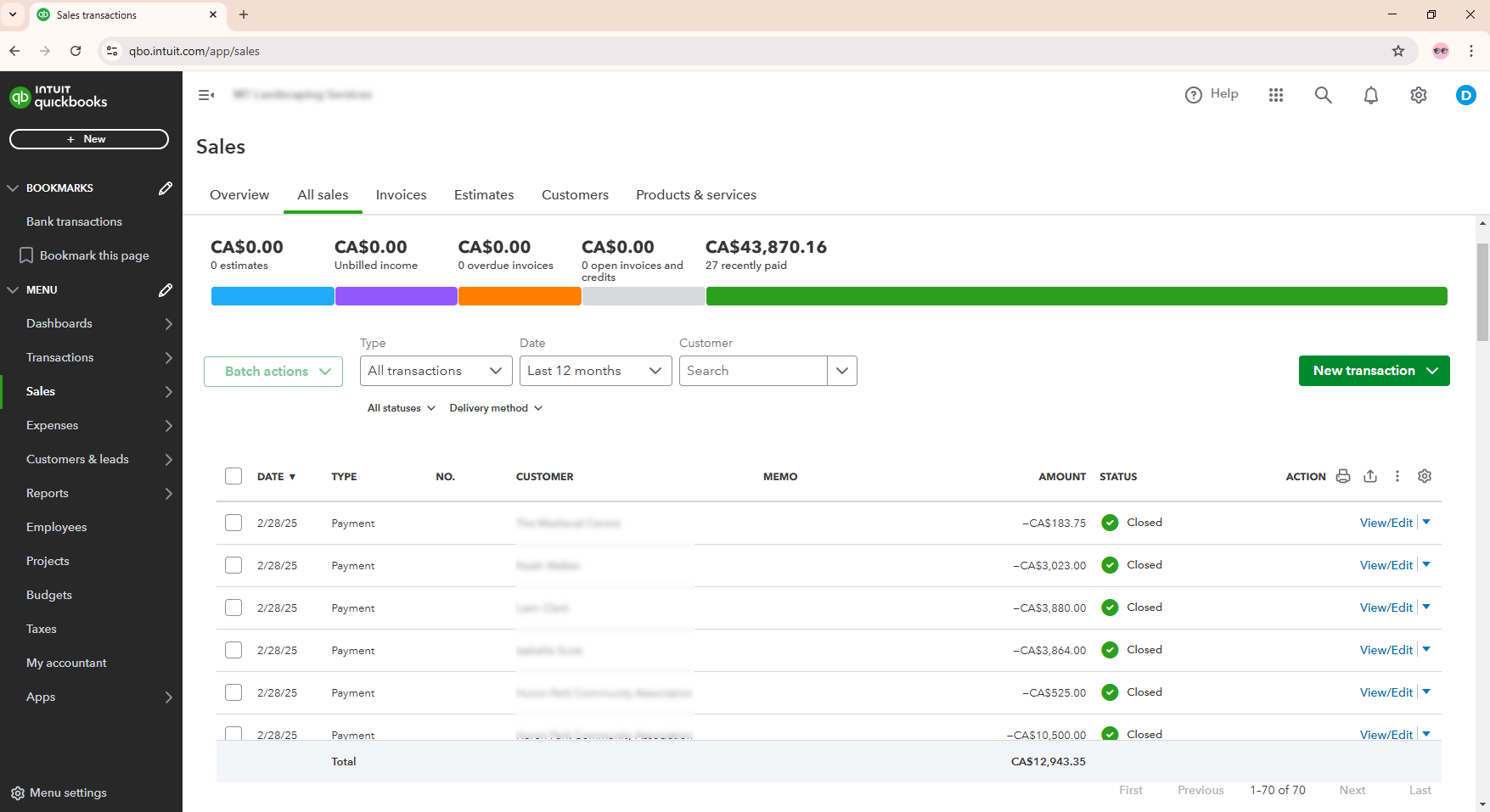Bookmark this tab with the star icon

point(1398,51)
